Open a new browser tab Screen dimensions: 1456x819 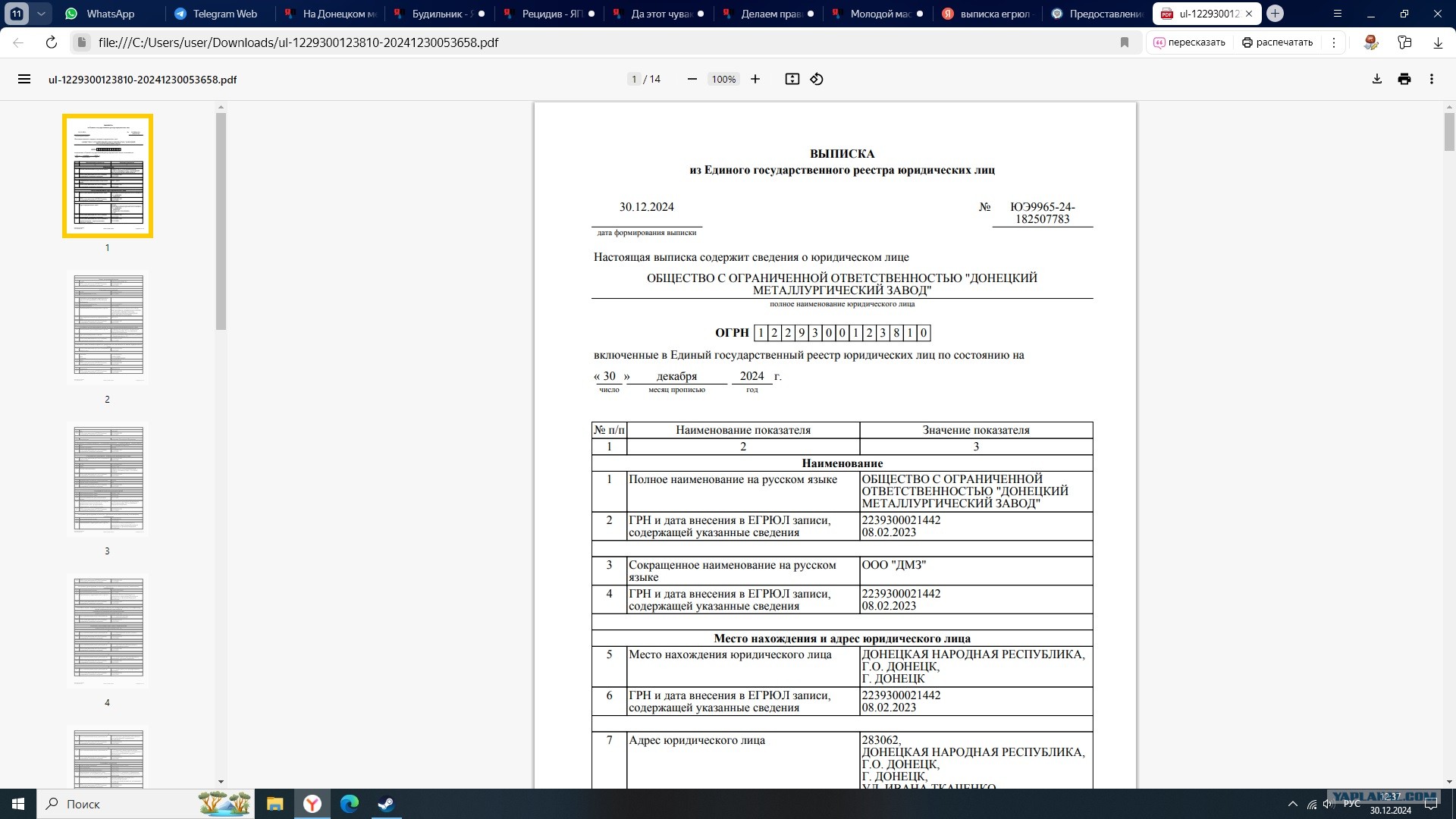[x=1276, y=14]
